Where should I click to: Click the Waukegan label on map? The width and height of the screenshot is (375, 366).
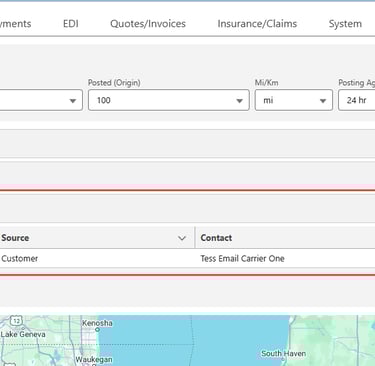(94, 360)
